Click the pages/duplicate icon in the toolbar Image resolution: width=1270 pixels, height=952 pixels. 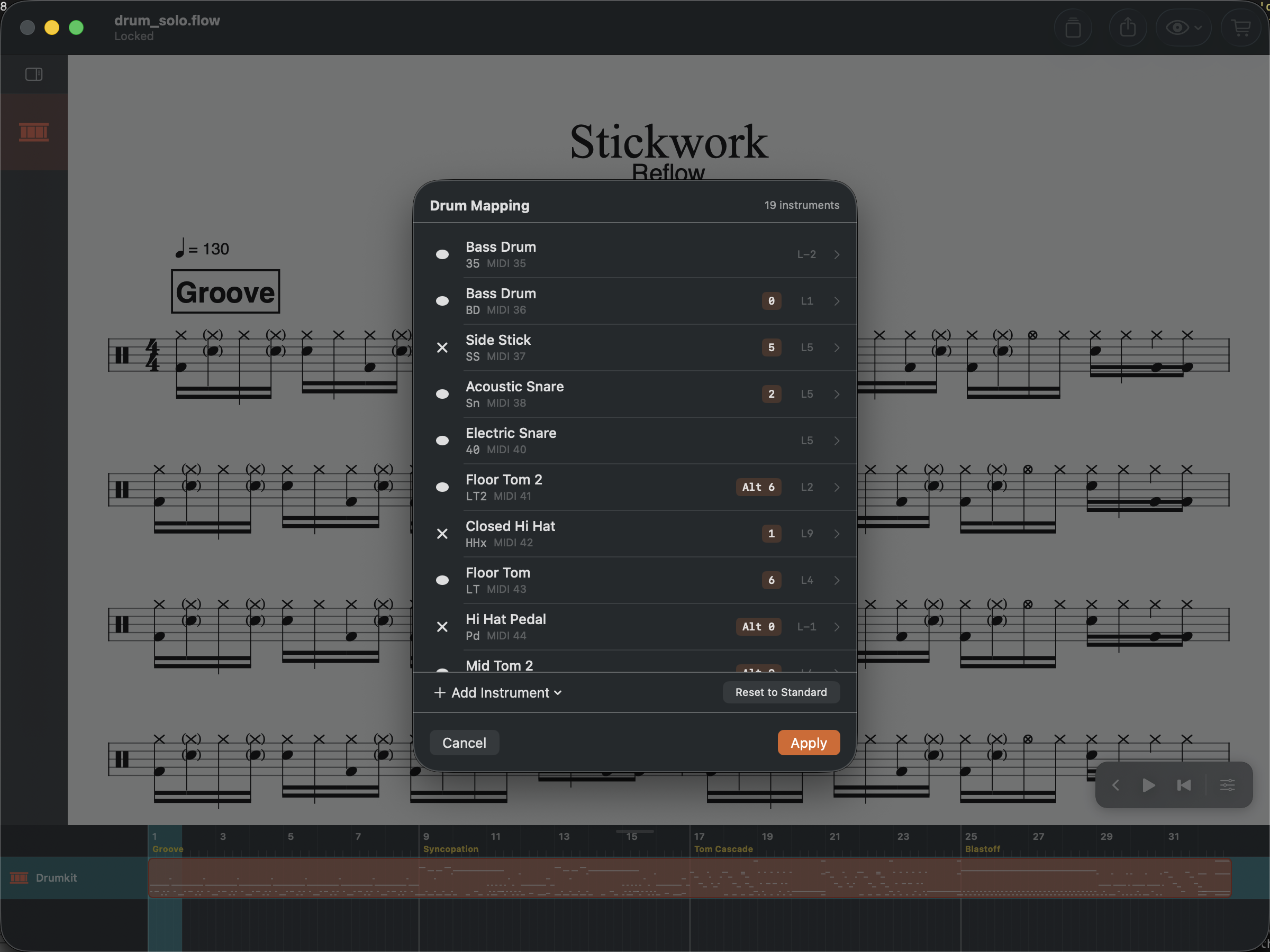pyautogui.click(x=1073, y=27)
